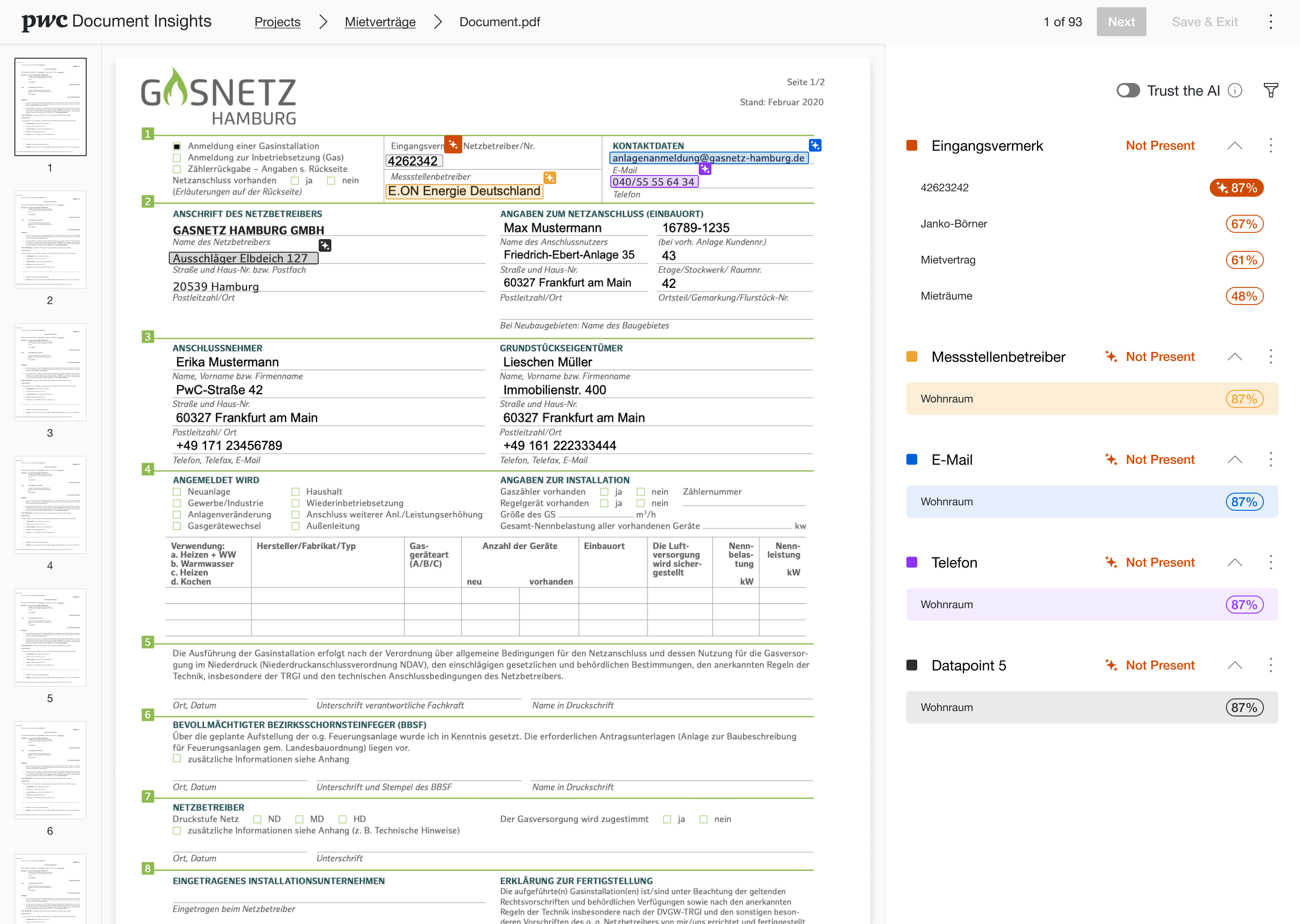
Task: Open the three-dot menu for Eingangsvermerk
Action: [1270, 146]
